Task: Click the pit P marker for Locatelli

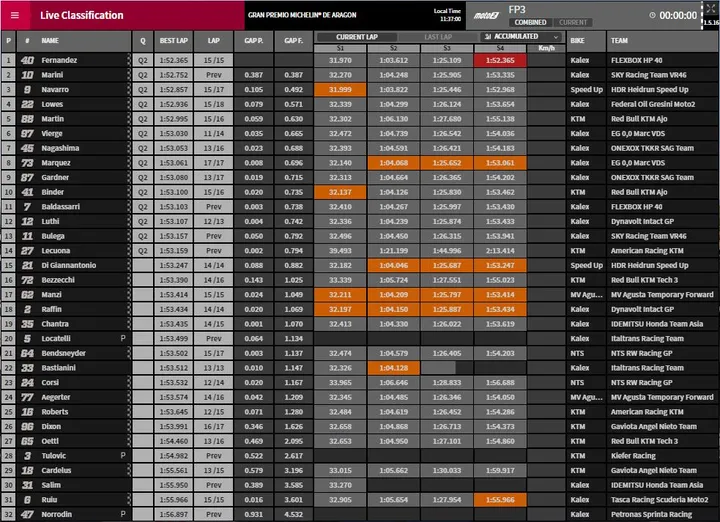Action: (123, 338)
